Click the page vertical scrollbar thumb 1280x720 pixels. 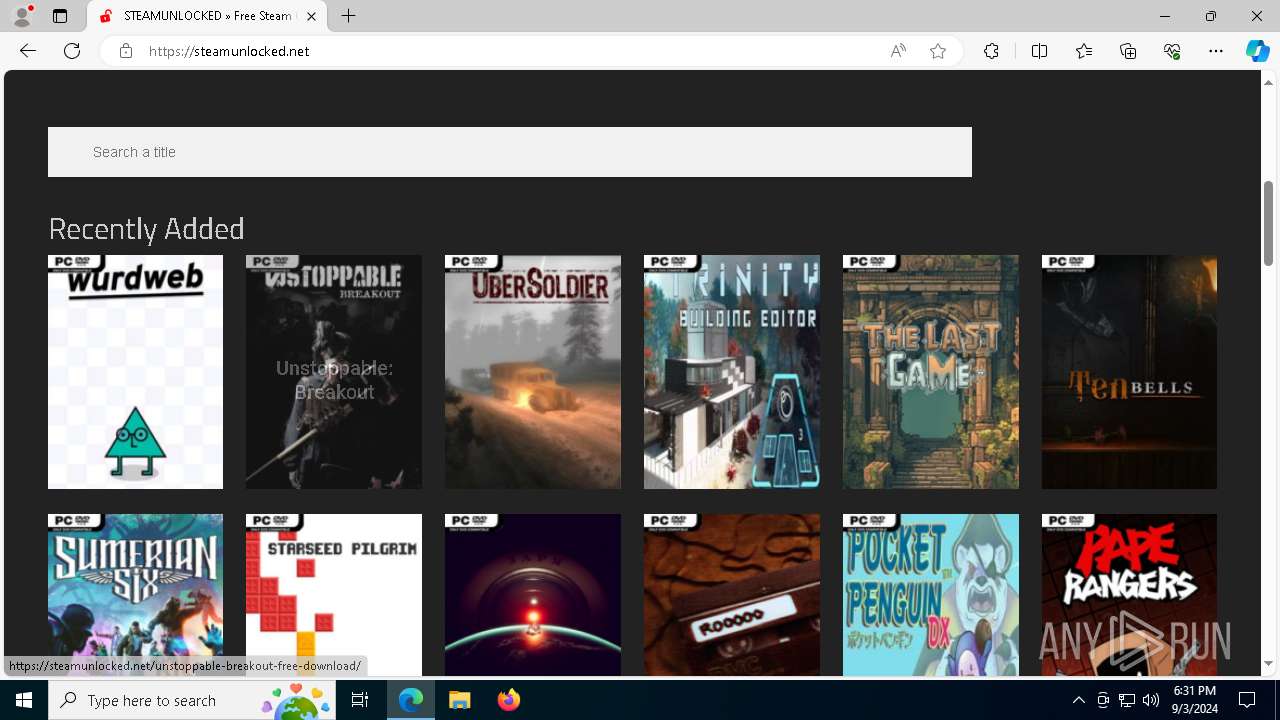1269,222
